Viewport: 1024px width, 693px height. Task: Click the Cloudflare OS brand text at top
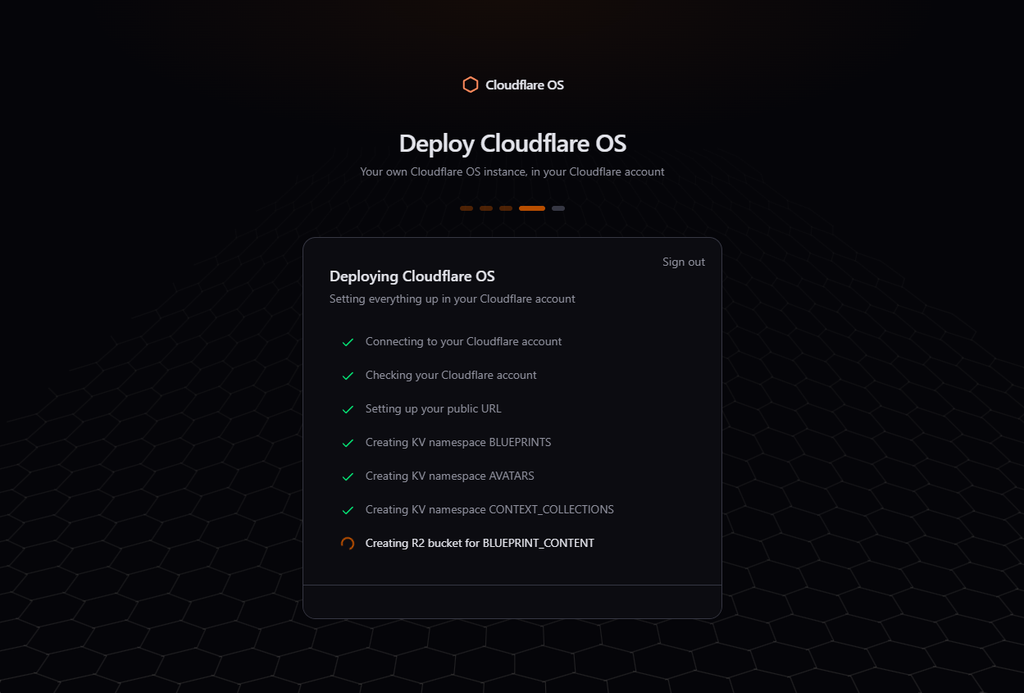click(x=524, y=85)
